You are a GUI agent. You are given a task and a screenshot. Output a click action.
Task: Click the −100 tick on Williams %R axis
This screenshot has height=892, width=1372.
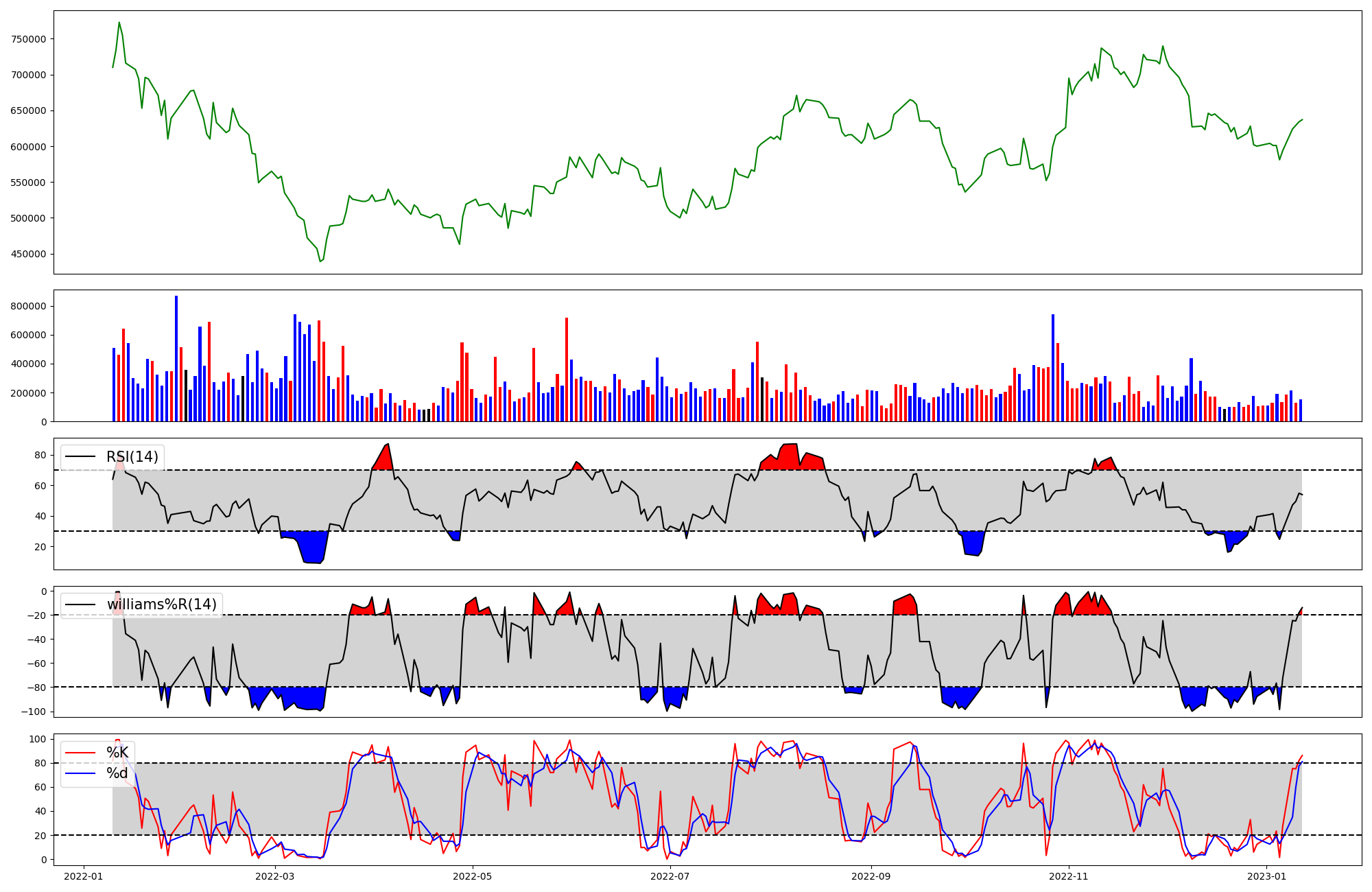[34, 712]
